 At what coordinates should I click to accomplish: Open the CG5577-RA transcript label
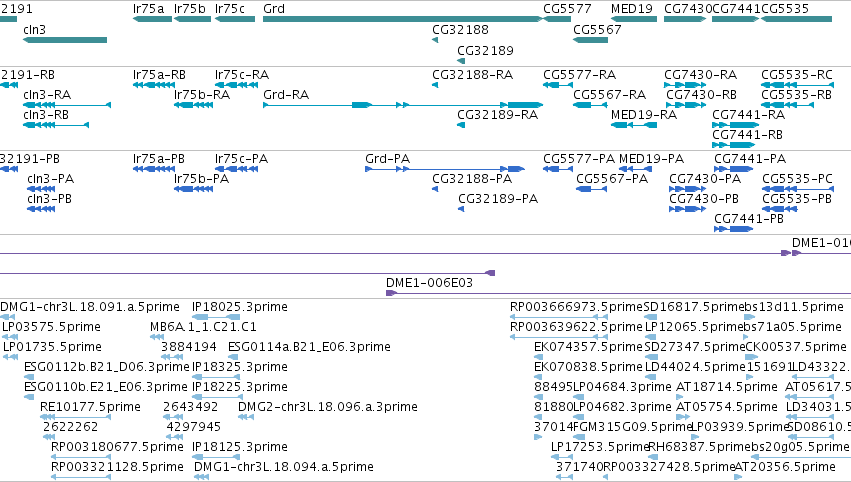pos(580,75)
